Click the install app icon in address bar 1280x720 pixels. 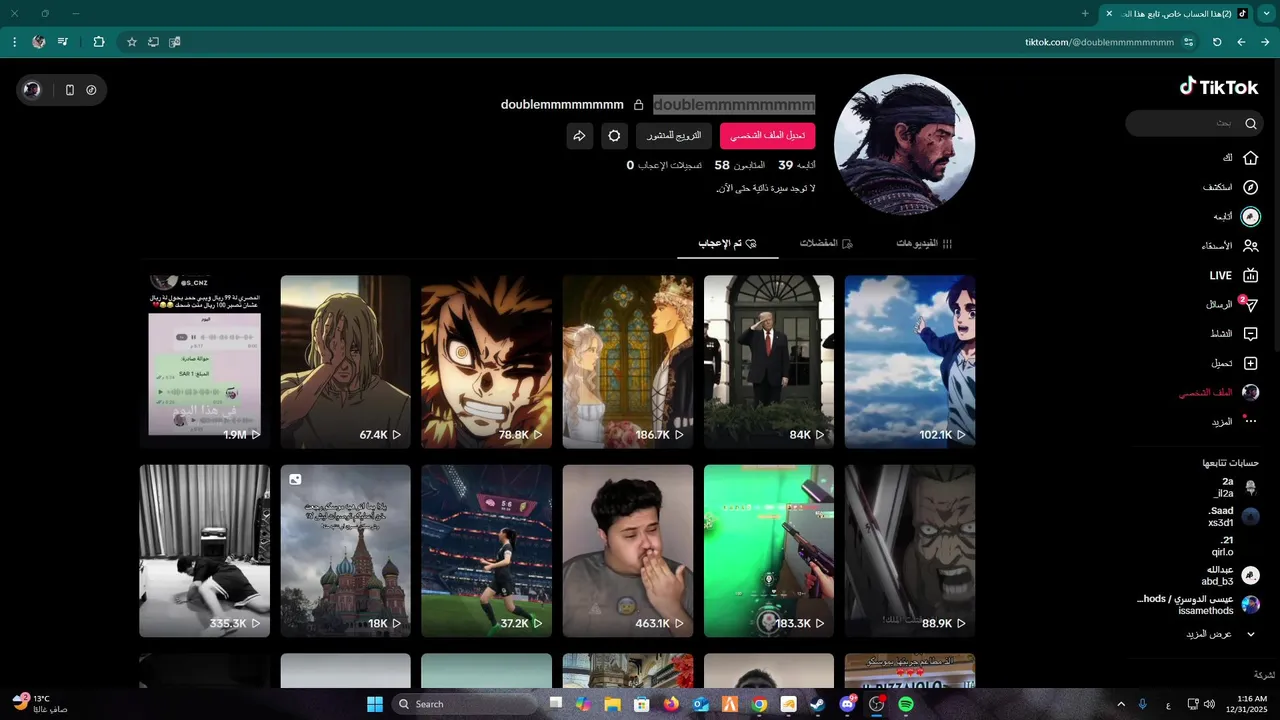(153, 42)
